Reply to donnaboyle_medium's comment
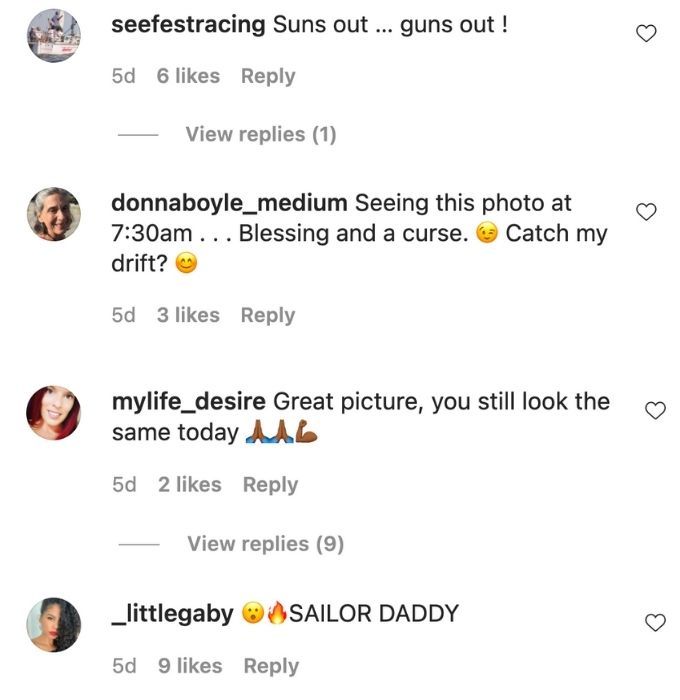The height and width of the screenshot is (700, 680). pyautogui.click(x=268, y=316)
